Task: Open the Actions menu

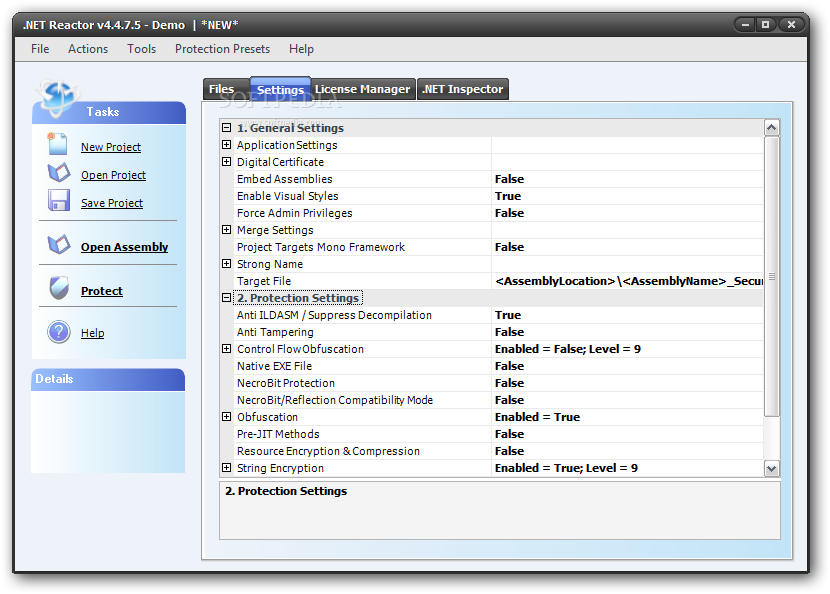Action: (x=88, y=49)
